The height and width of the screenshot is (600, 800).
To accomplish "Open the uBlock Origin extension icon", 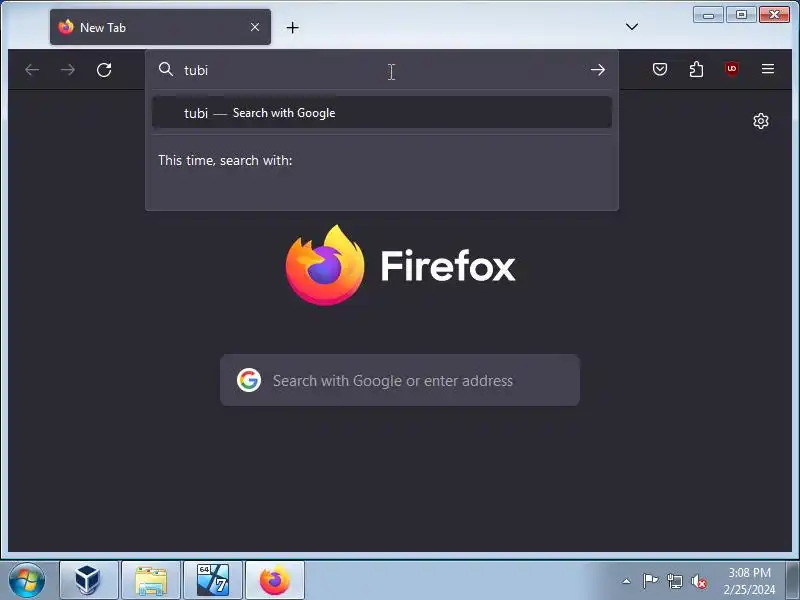I will 732,69.
